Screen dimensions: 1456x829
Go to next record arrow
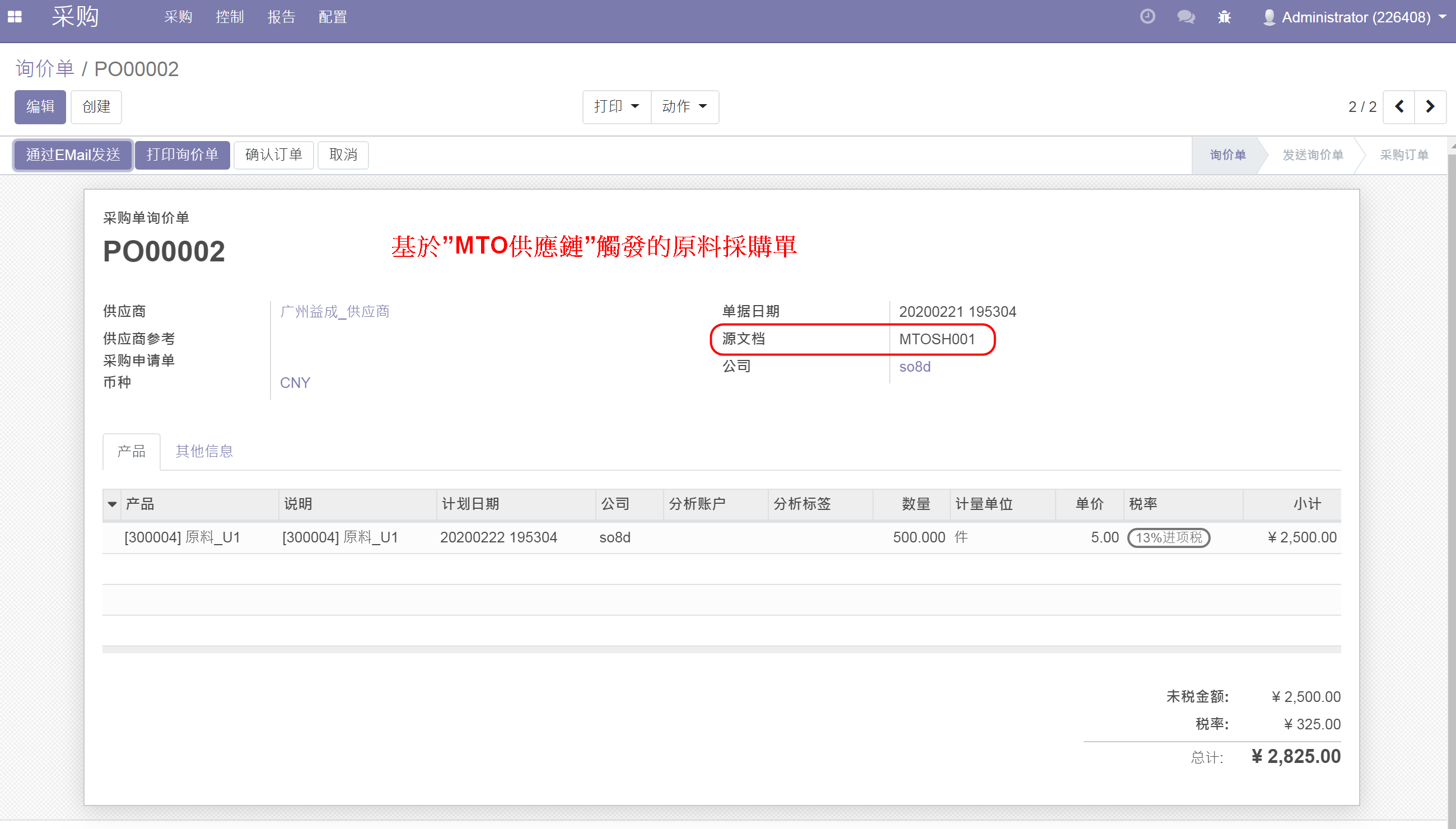tap(1430, 106)
